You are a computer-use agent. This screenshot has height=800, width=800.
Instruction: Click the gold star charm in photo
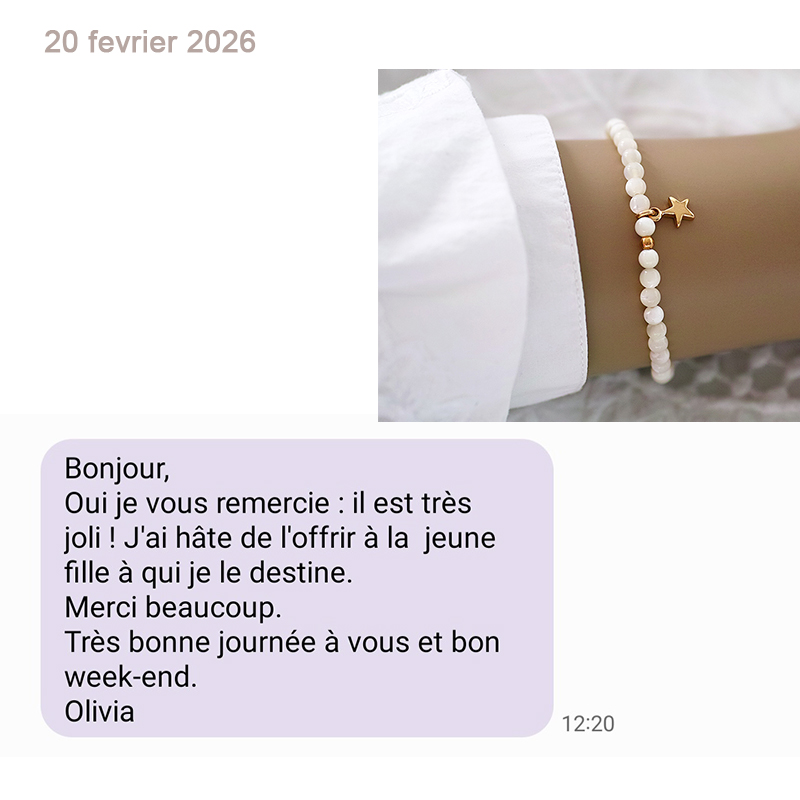(x=680, y=211)
